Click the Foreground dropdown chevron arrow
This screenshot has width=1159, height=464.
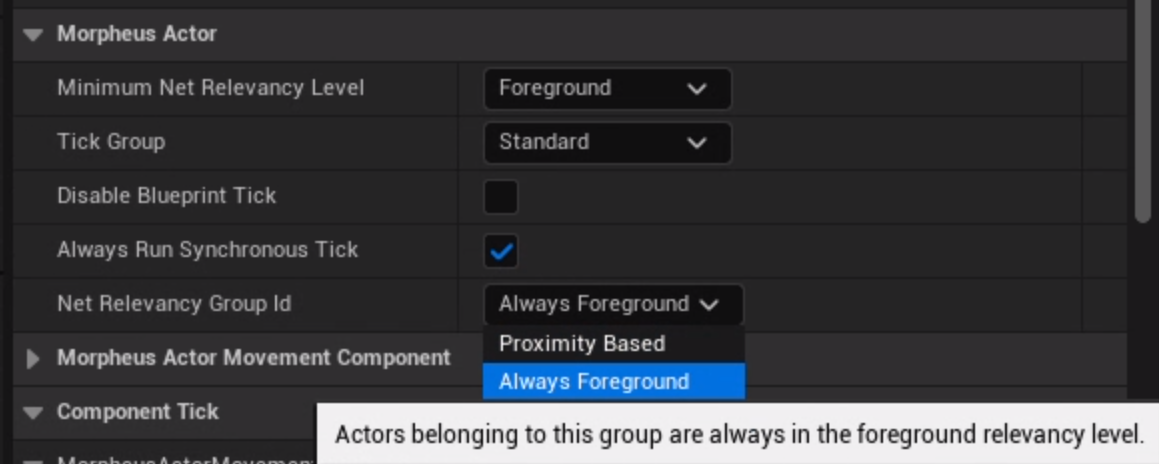point(697,89)
